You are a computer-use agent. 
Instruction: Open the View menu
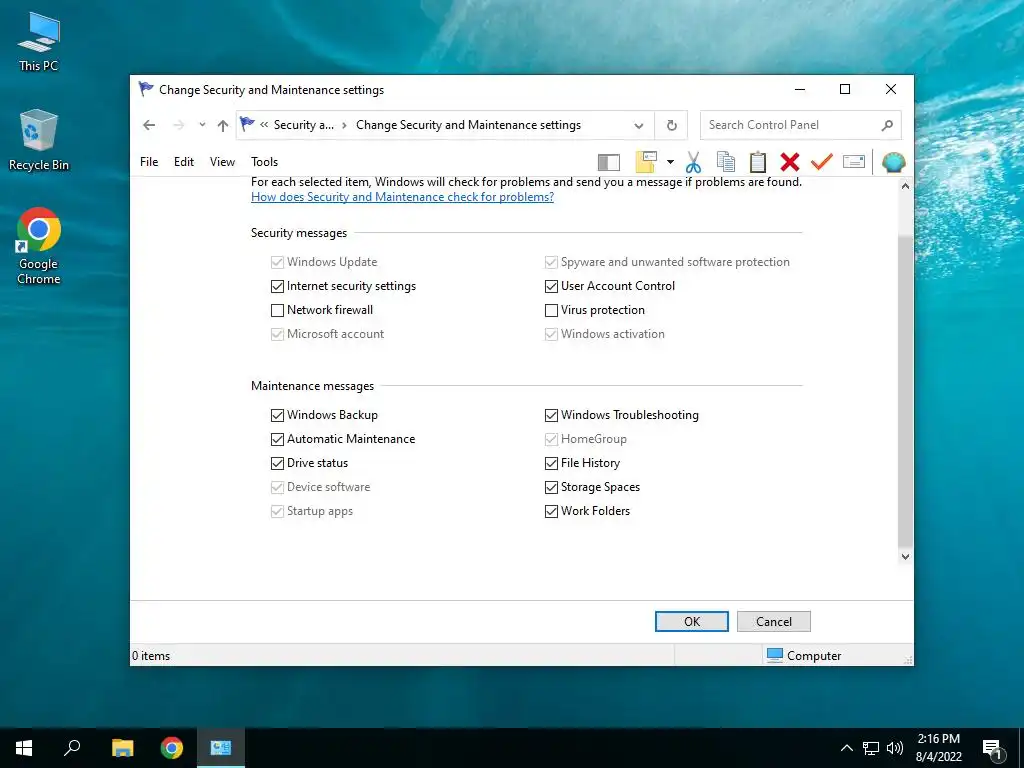coord(222,161)
